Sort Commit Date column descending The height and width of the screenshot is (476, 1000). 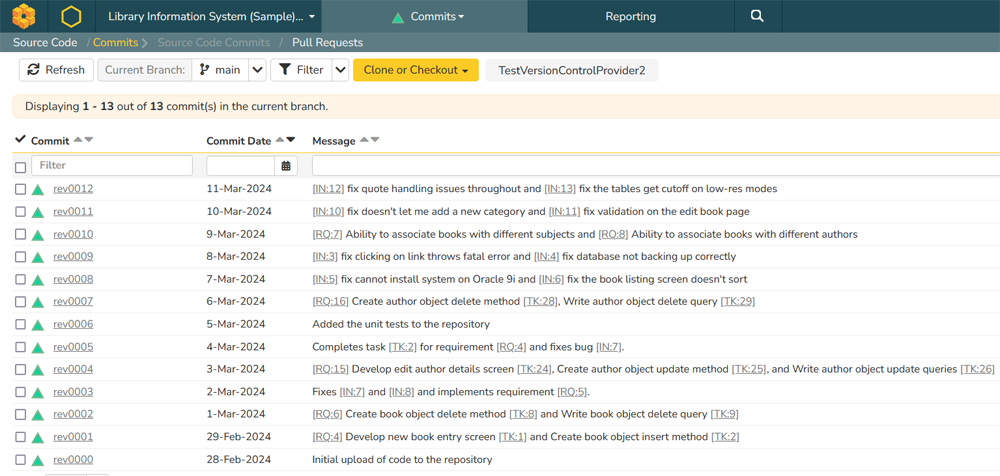[291, 140]
